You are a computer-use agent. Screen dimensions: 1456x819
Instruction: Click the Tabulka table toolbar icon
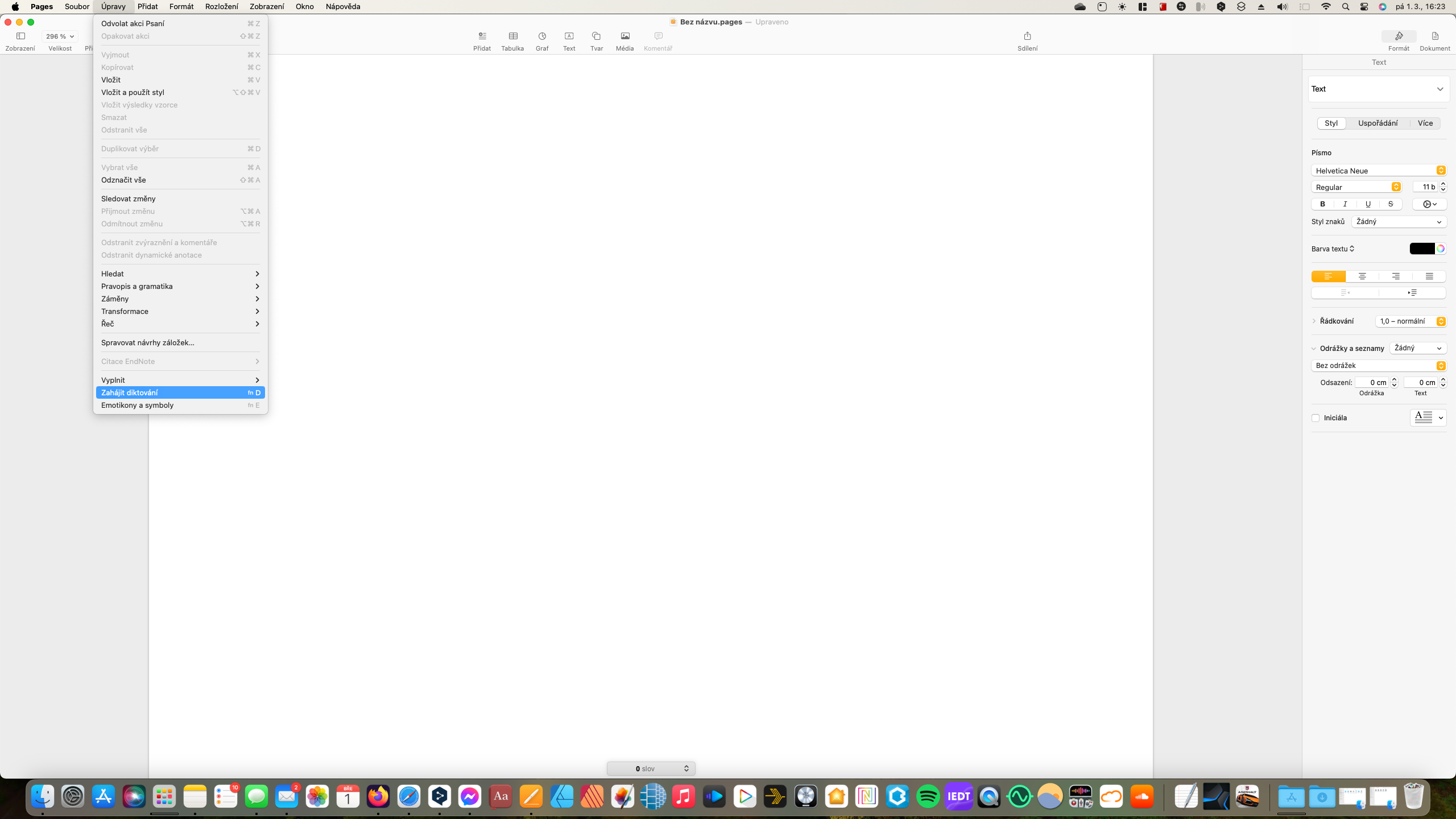pyautogui.click(x=512, y=36)
